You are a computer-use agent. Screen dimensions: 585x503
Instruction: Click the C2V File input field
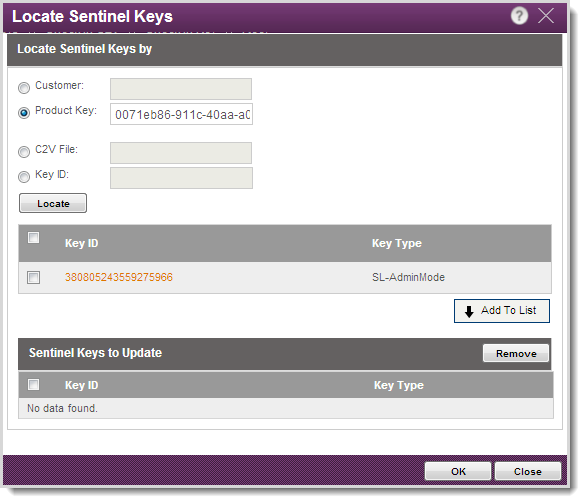(181, 153)
